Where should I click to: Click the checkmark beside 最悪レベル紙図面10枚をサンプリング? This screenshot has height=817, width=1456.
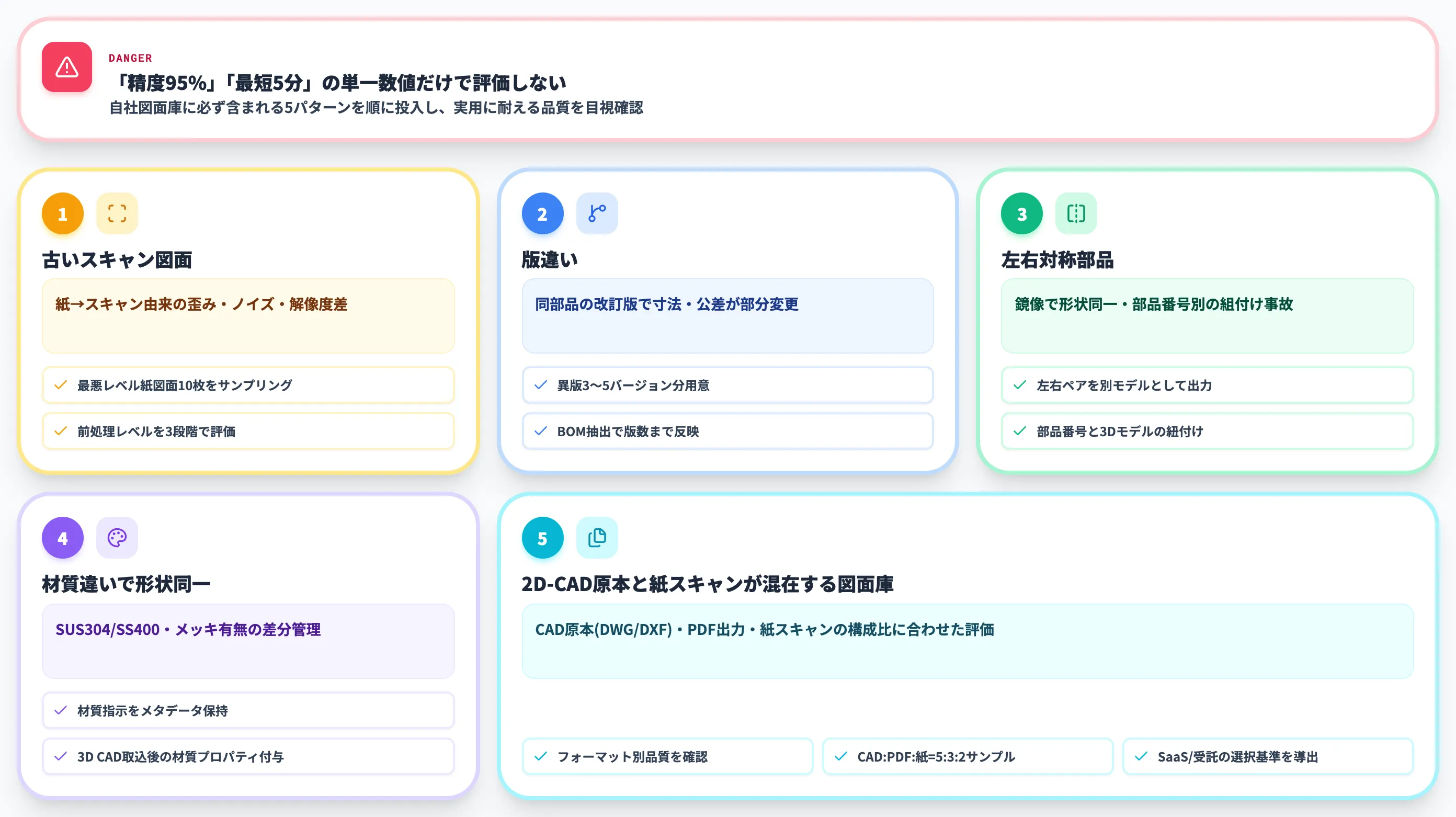coord(61,385)
